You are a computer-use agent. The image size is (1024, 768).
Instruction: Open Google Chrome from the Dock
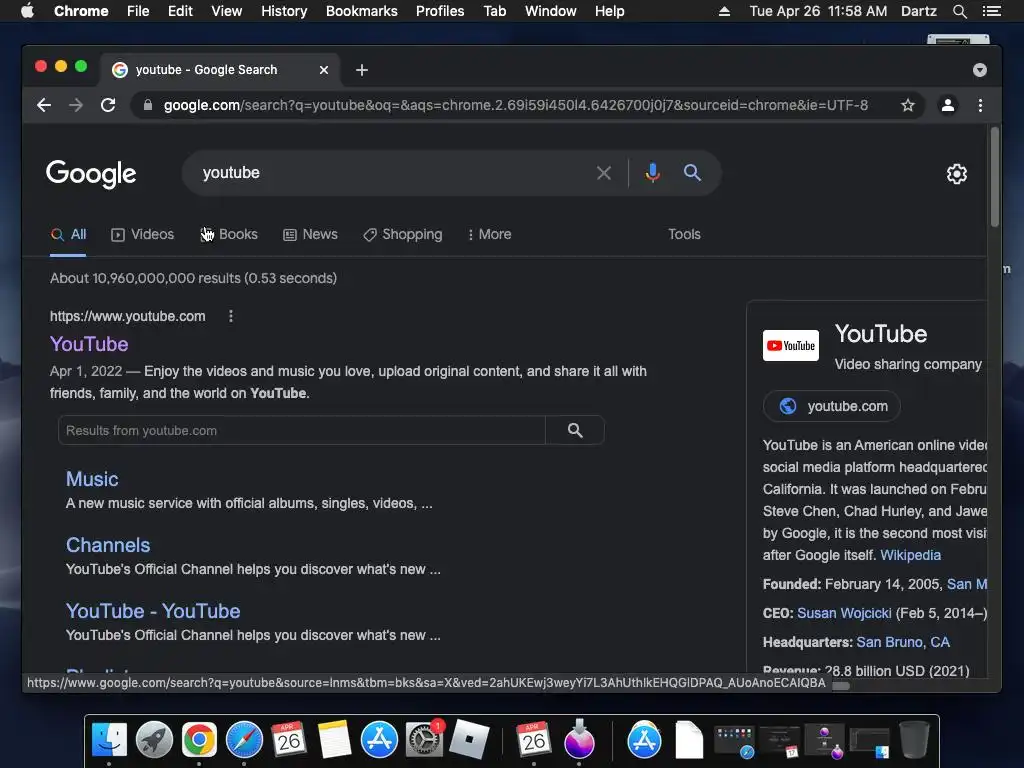[199, 739]
